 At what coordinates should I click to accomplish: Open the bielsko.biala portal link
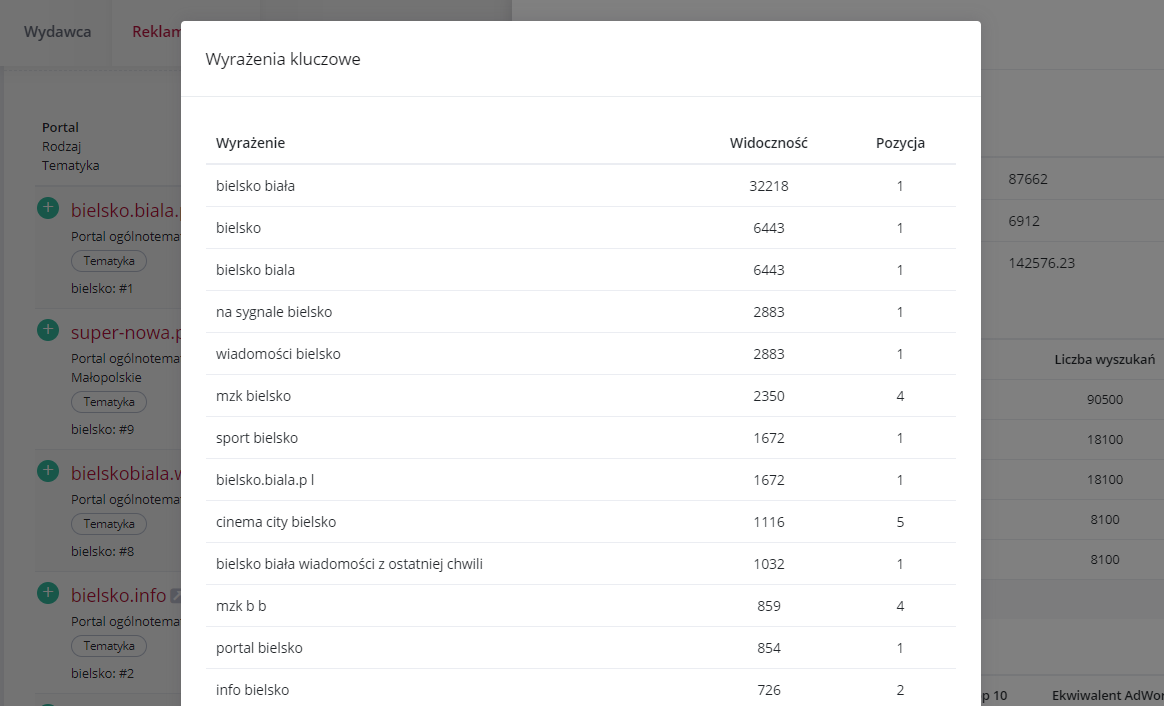[x=125, y=210]
